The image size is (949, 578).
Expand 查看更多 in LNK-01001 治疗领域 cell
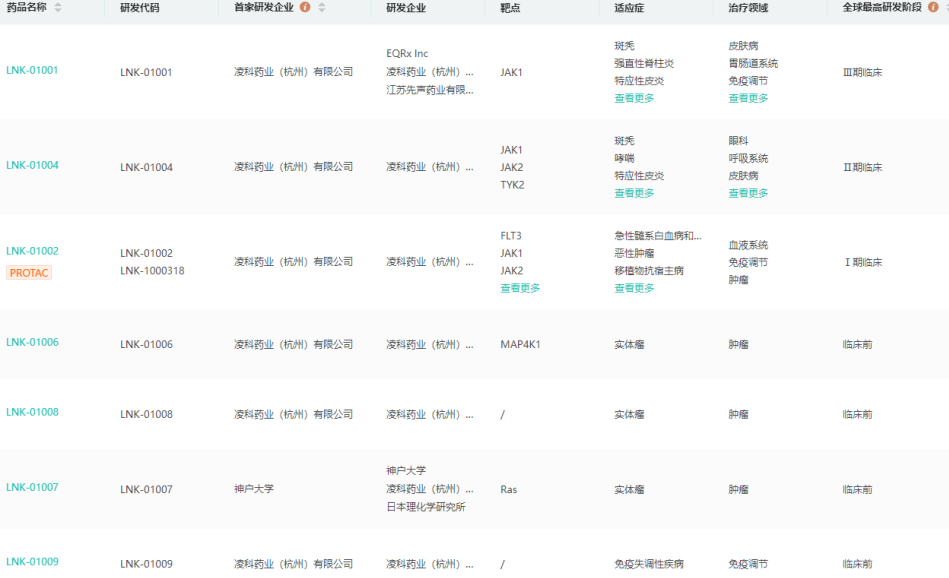point(748,98)
